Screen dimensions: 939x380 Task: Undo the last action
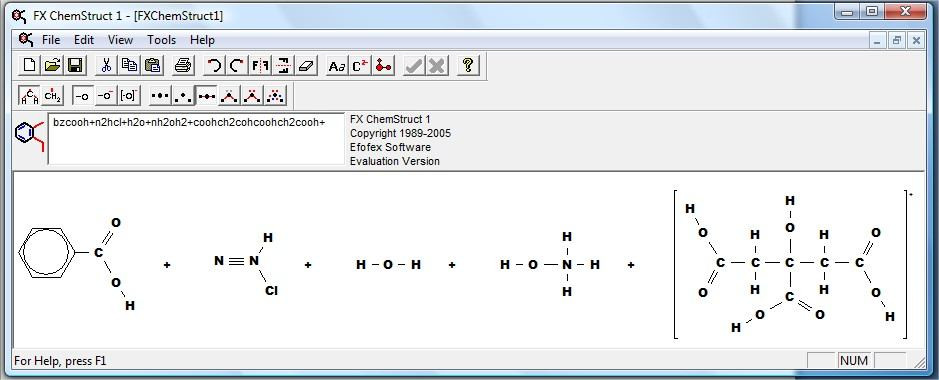click(214, 65)
